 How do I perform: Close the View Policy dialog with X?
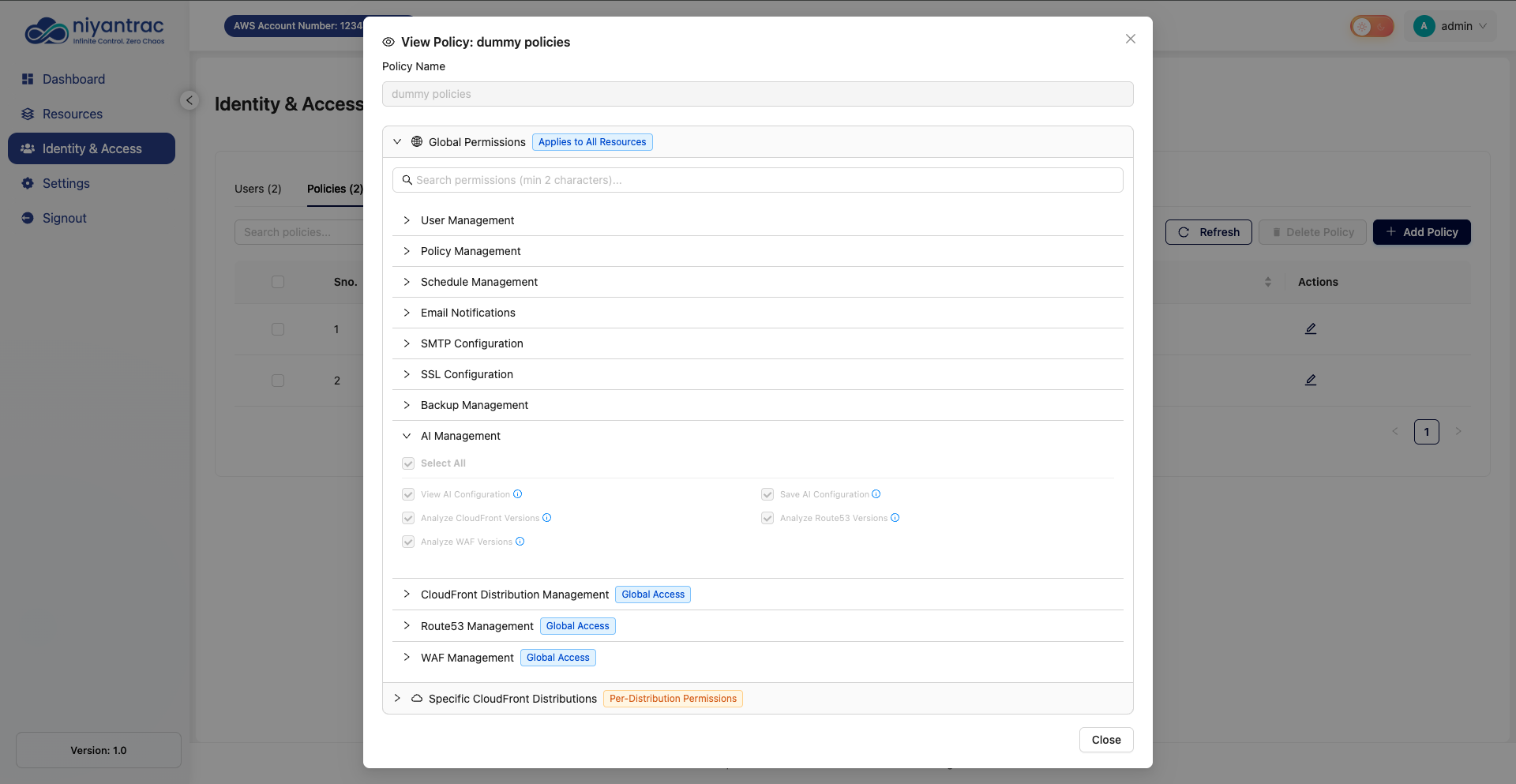click(1131, 39)
